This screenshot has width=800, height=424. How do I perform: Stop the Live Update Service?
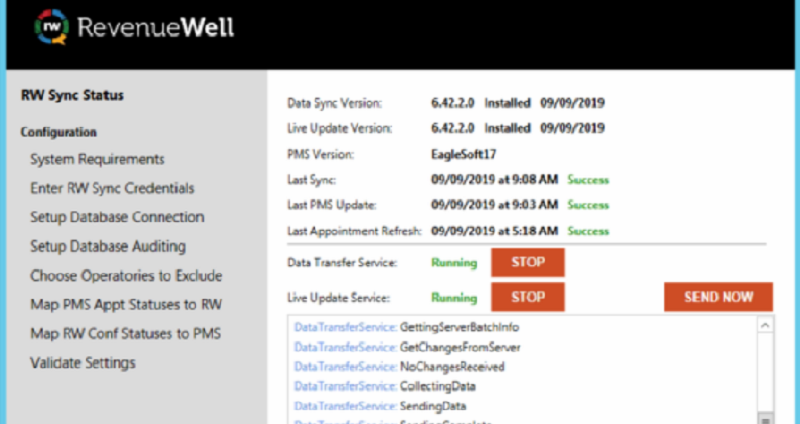click(x=528, y=297)
